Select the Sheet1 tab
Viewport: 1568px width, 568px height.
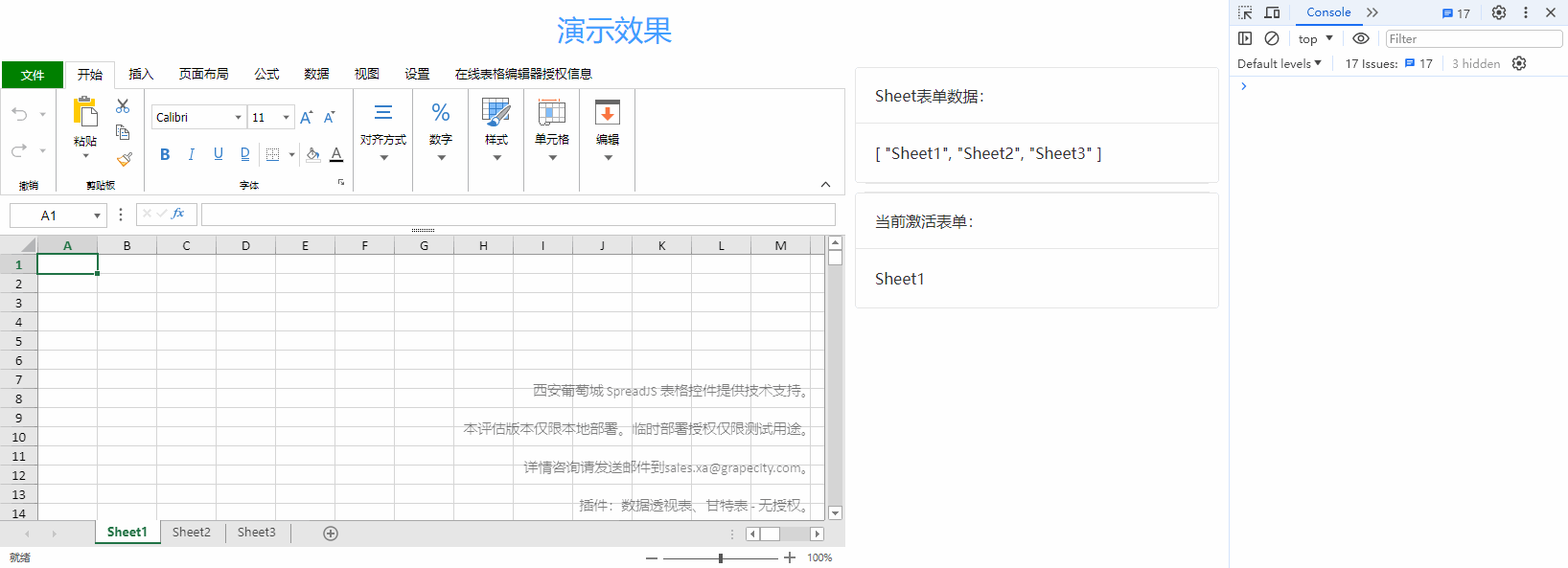coord(127,533)
